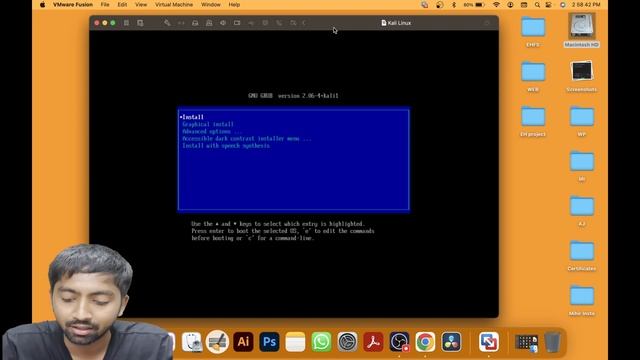The width and height of the screenshot is (640, 360).
Task: Open OBS Studio from the Dock
Action: point(399,342)
